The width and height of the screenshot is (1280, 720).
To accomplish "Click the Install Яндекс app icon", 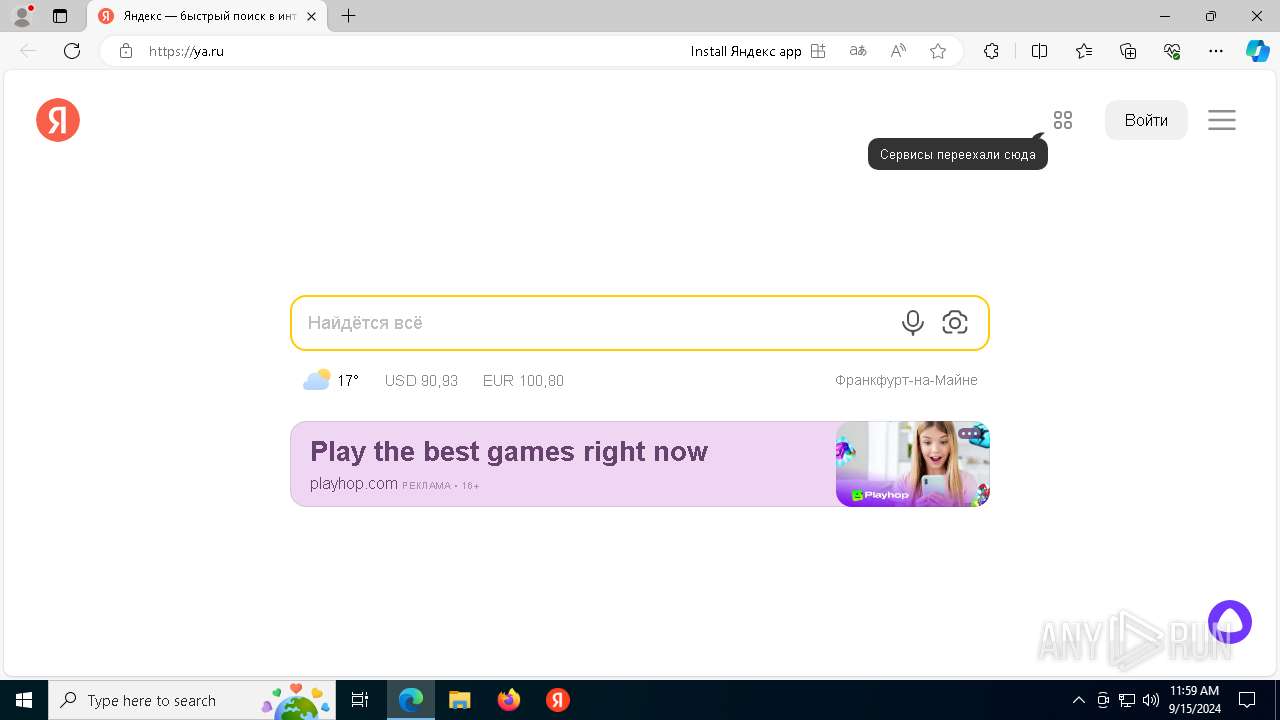I will click(x=818, y=51).
